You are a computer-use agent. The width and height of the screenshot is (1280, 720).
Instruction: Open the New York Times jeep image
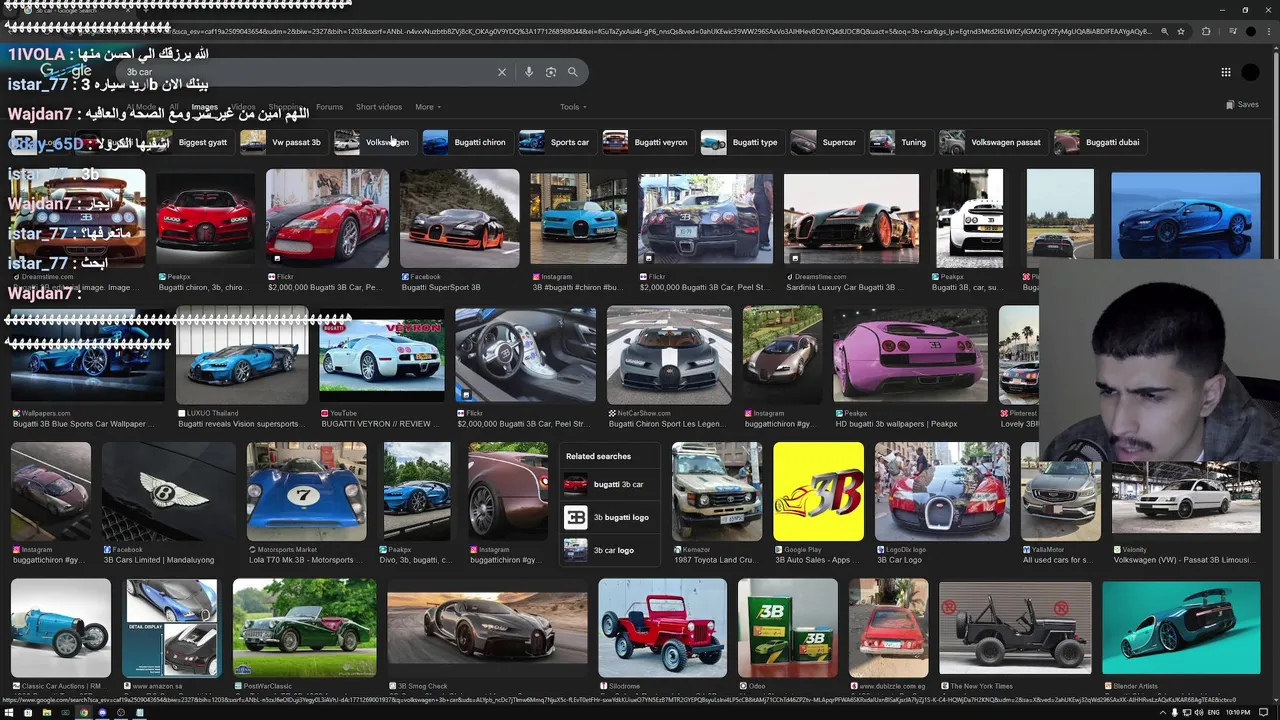(x=1015, y=628)
